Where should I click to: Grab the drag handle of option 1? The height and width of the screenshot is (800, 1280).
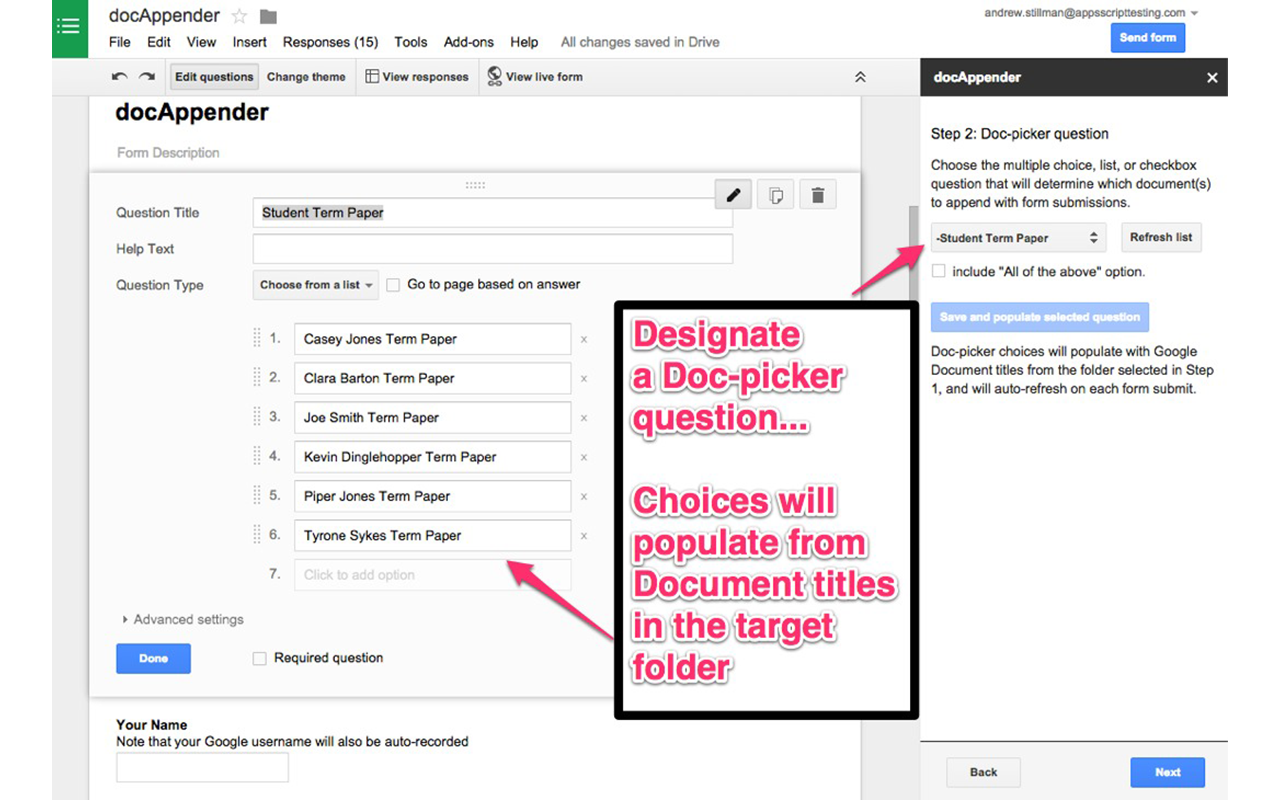[257, 338]
